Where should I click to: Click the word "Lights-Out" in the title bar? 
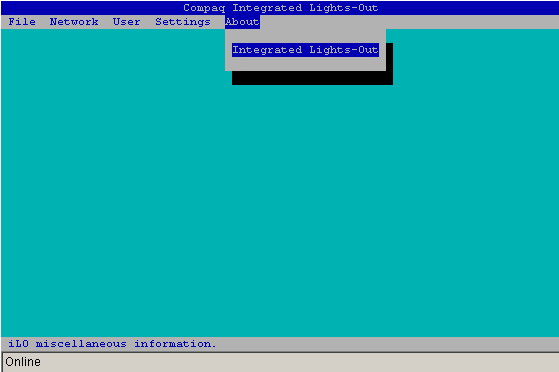pos(344,8)
